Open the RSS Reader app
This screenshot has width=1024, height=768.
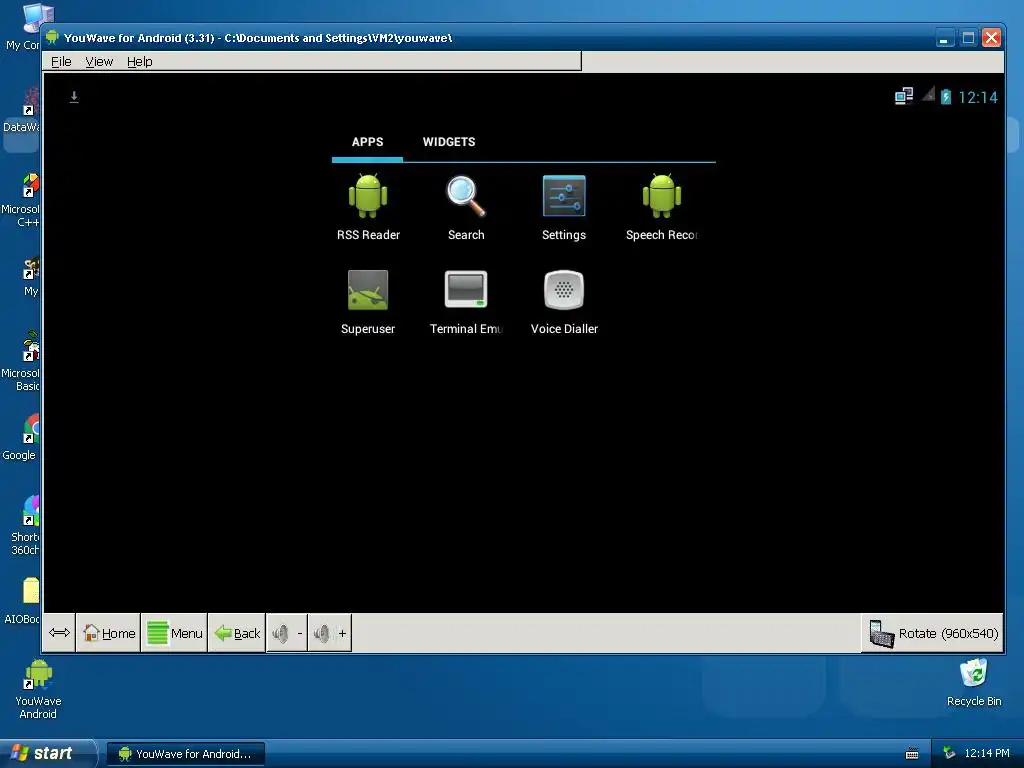(x=368, y=207)
